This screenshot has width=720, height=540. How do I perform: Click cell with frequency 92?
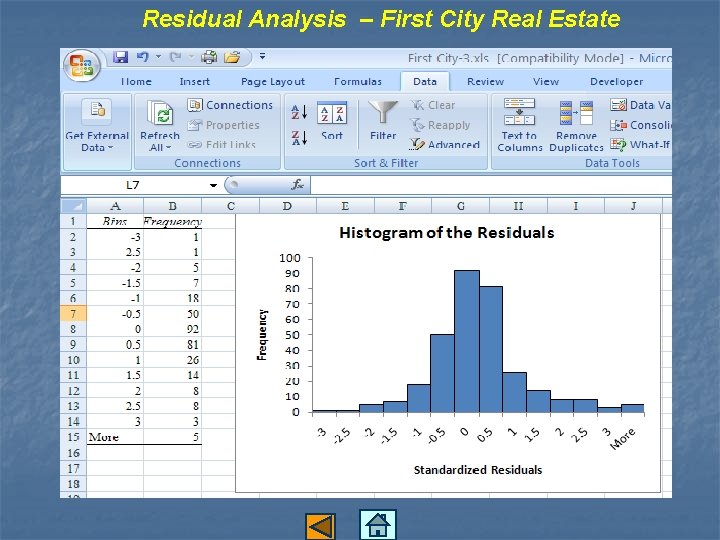tap(173, 329)
